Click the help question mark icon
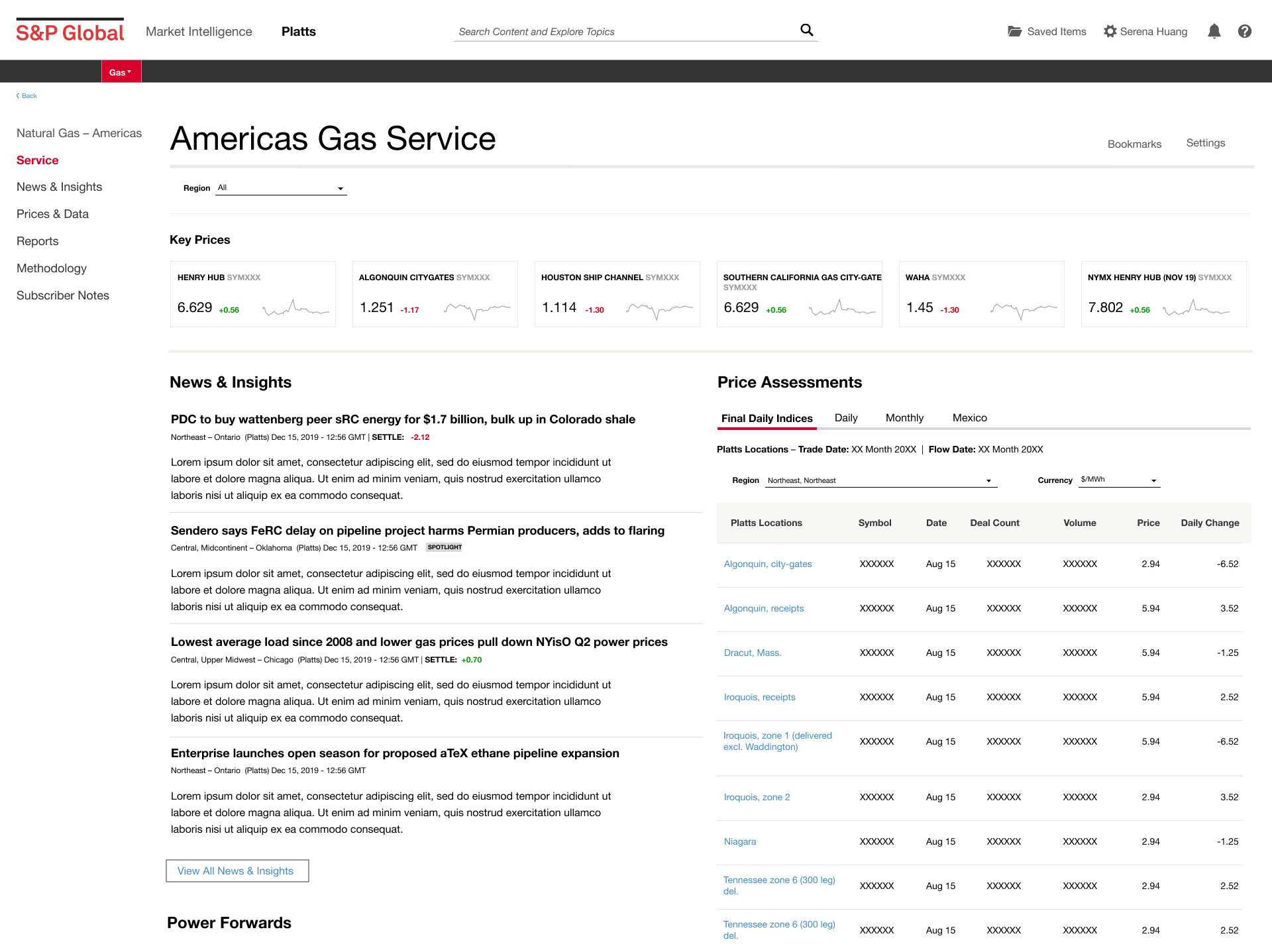The width and height of the screenshot is (1272, 952). tap(1244, 31)
